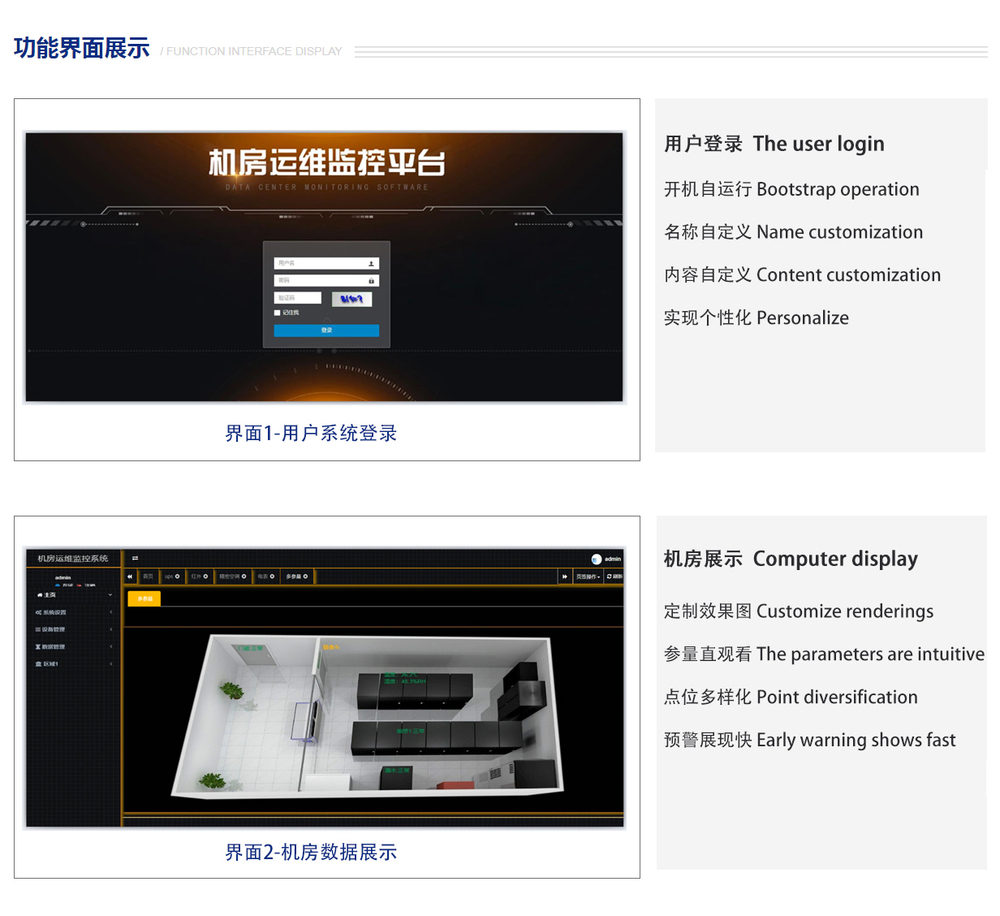Click the admin avatar icon
Image resolution: width=1000 pixels, height=916 pixels.
tap(596, 559)
